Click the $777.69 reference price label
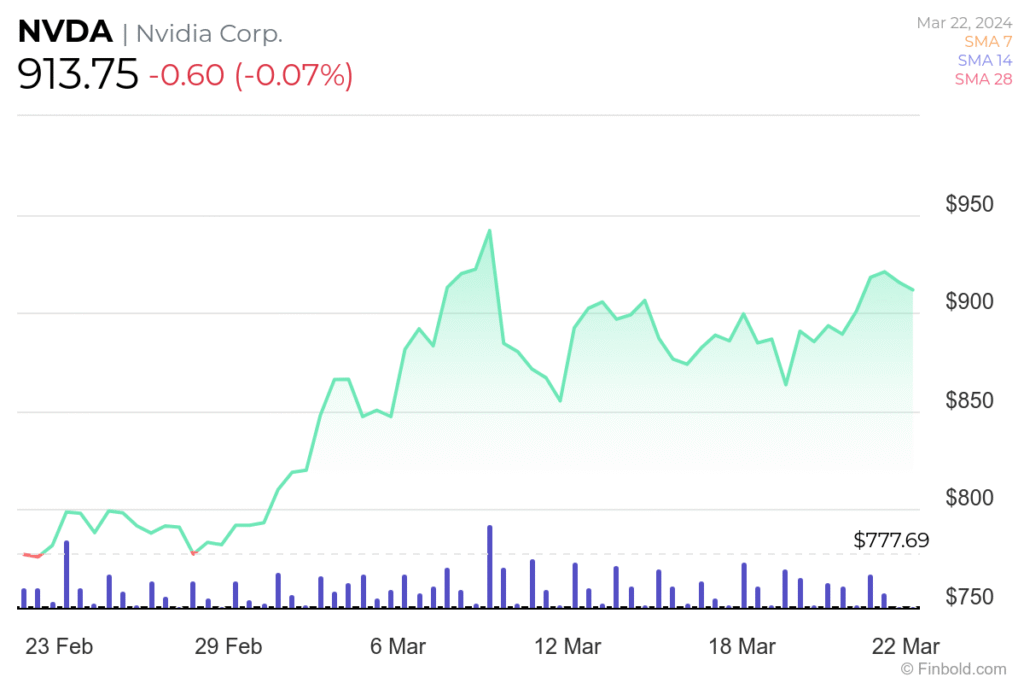Image resolution: width=1024 pixels, height=683 pixels. coord(891,540)
